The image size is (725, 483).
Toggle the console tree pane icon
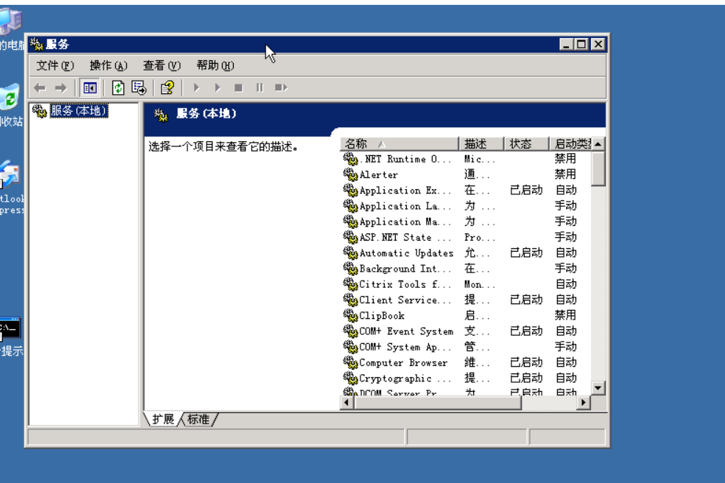(90, 88)
